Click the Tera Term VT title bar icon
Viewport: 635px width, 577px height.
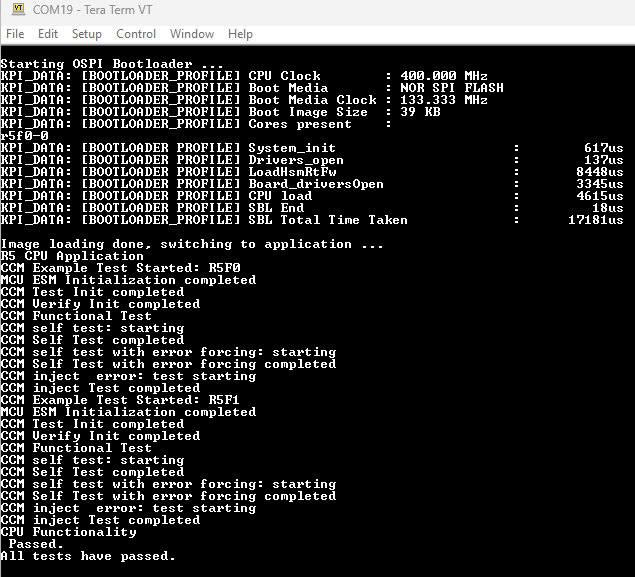pyautogui.click(x=18, y=9)
